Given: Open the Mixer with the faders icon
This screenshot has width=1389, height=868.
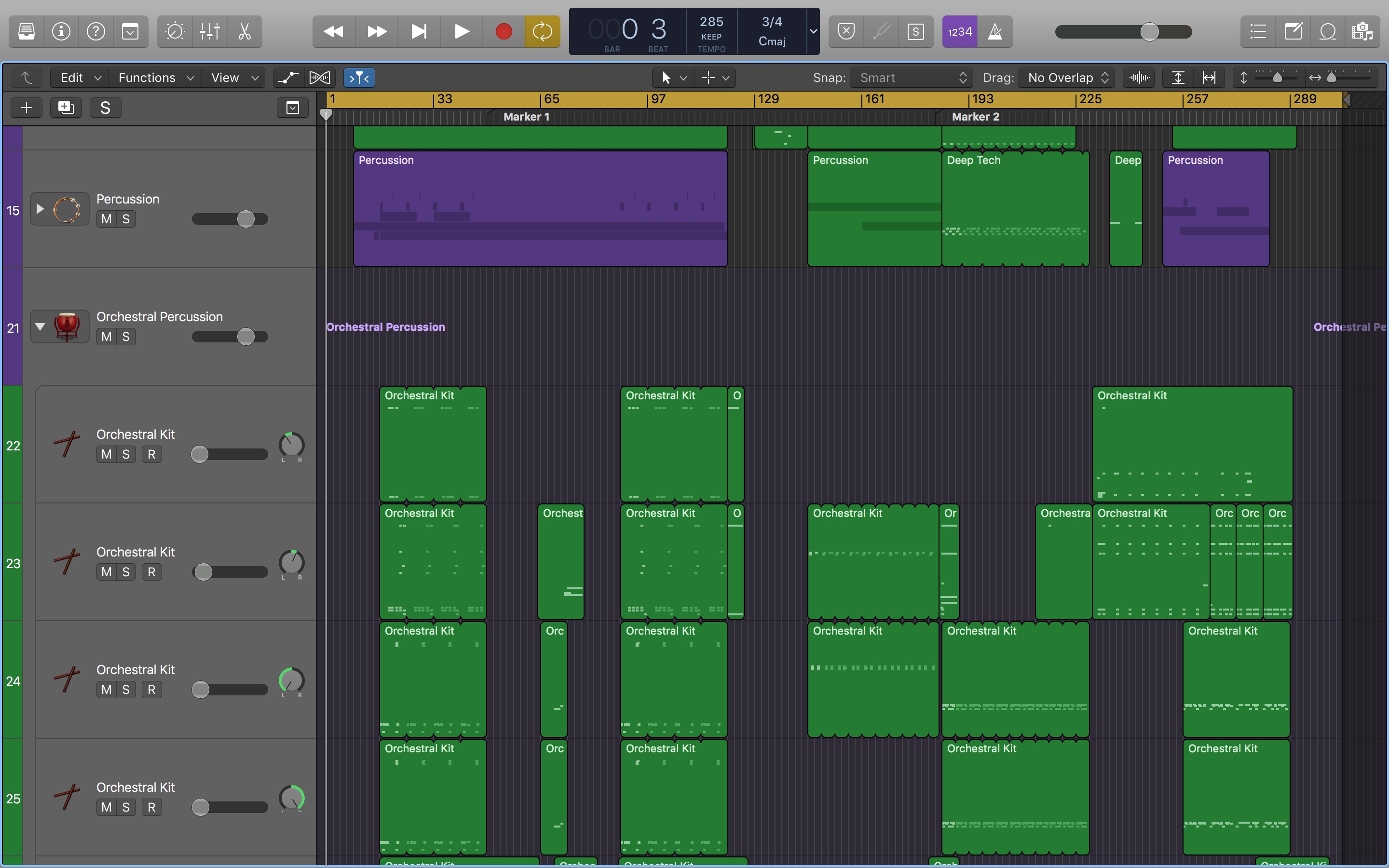Looking at the screenshot, I should point(209,31).
